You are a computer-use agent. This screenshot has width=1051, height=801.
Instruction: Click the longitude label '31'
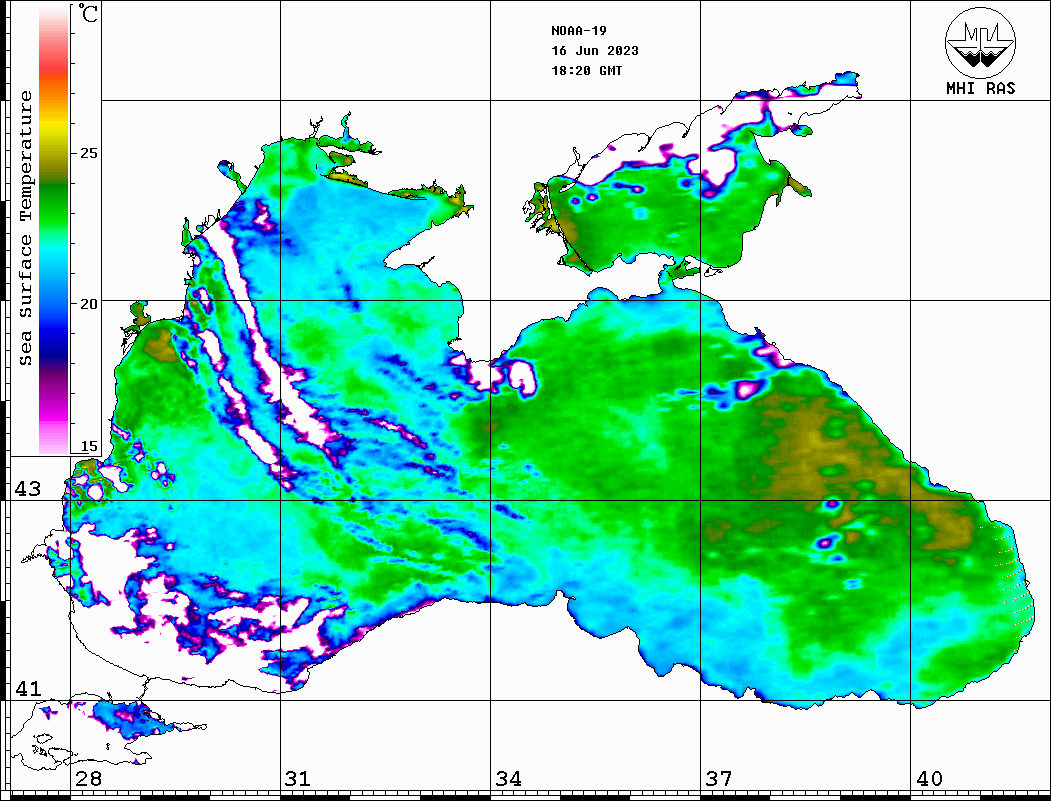click(x=298, y=778)
